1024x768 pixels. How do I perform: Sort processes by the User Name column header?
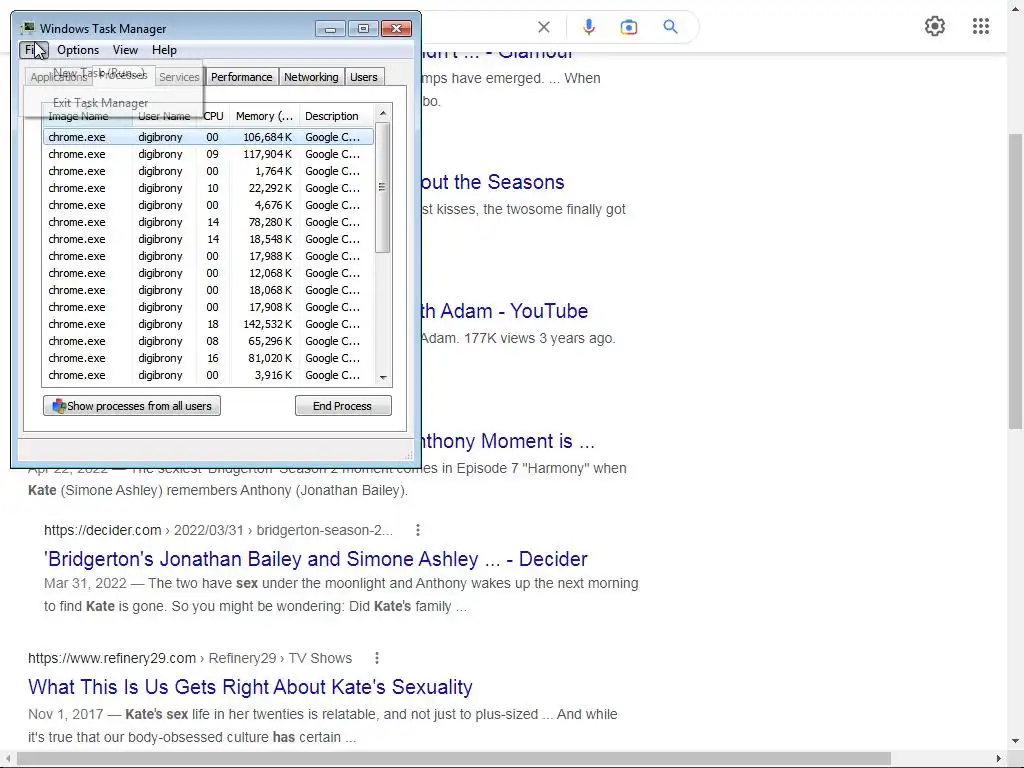[x=164, y=116]
